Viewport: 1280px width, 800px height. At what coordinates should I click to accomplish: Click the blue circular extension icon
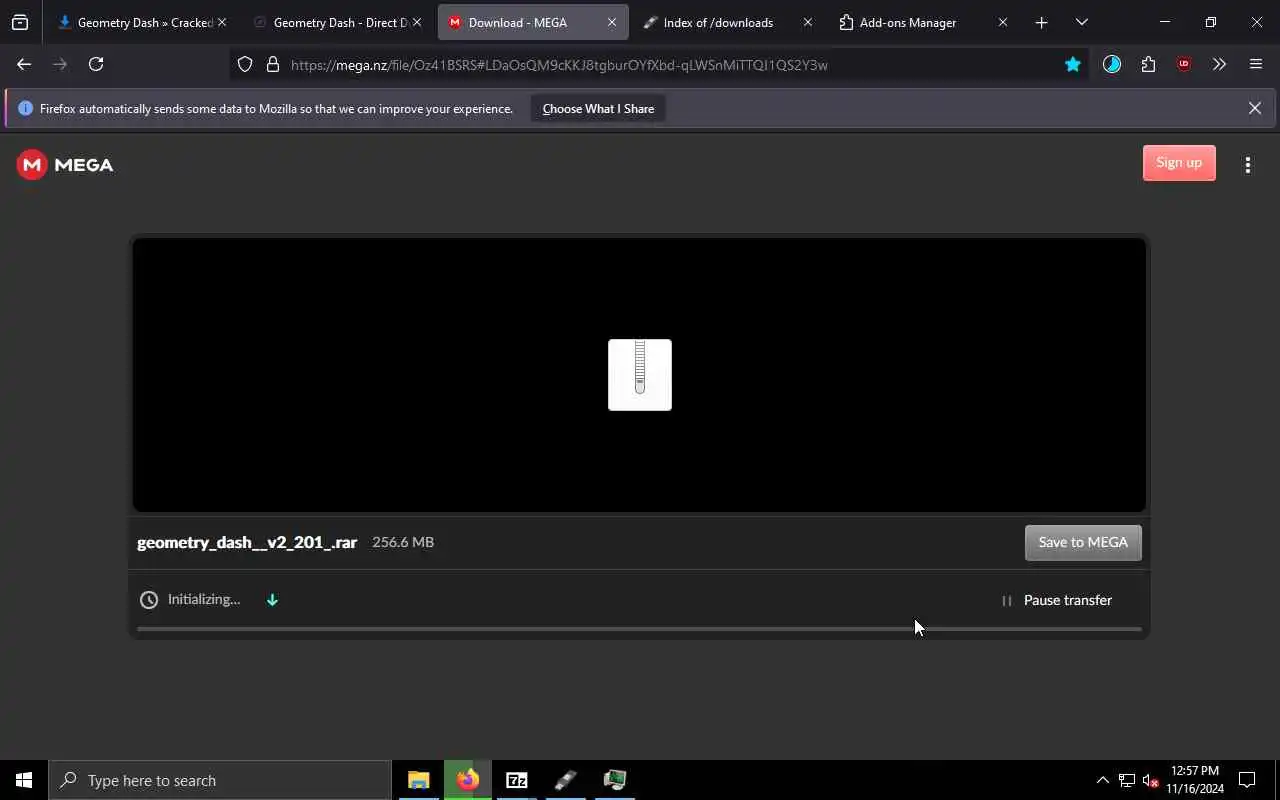(1112, 64)
